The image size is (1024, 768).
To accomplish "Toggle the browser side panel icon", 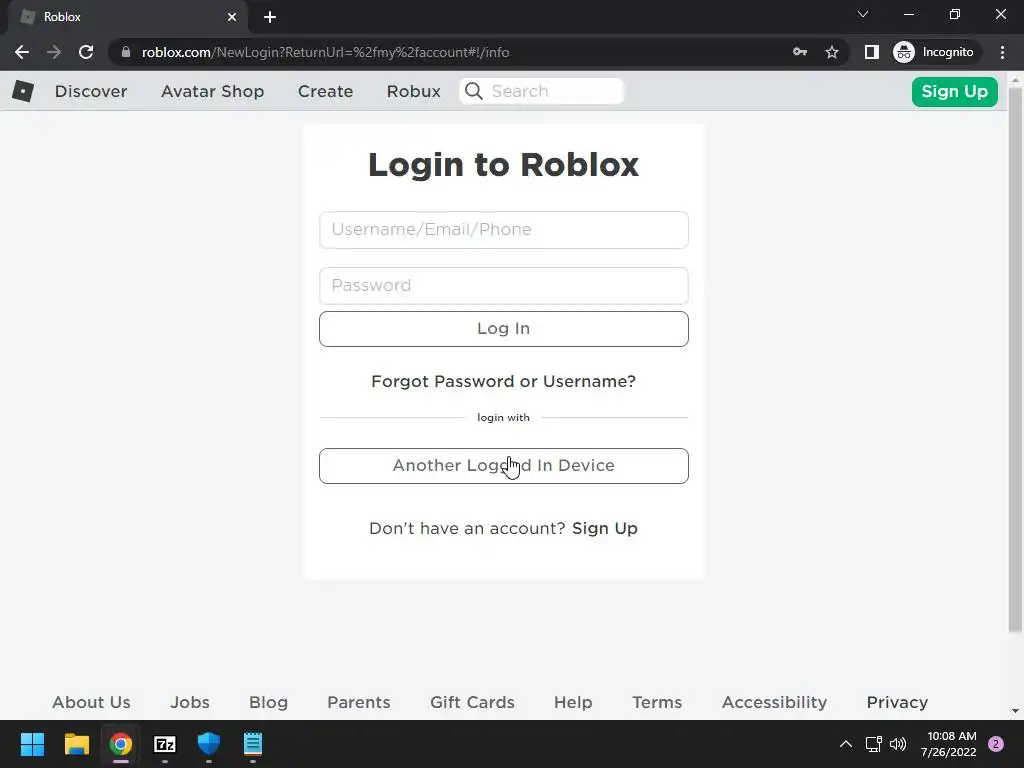I will [871, 52].
